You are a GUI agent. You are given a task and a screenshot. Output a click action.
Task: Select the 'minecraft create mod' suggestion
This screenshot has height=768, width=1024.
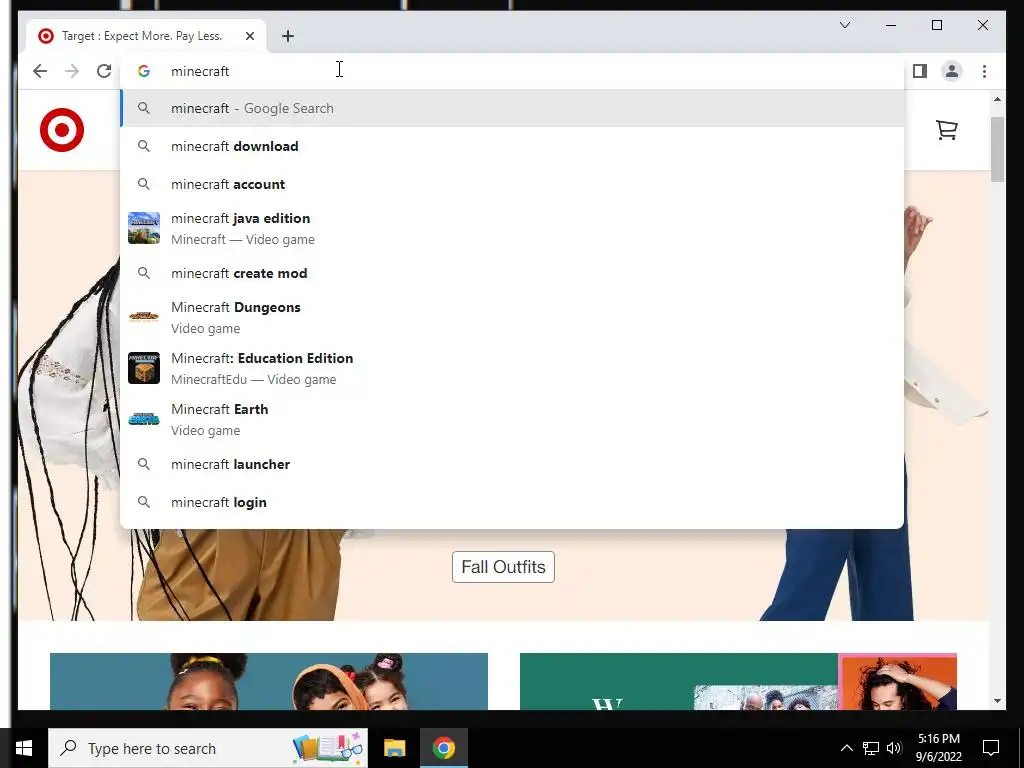513,273
